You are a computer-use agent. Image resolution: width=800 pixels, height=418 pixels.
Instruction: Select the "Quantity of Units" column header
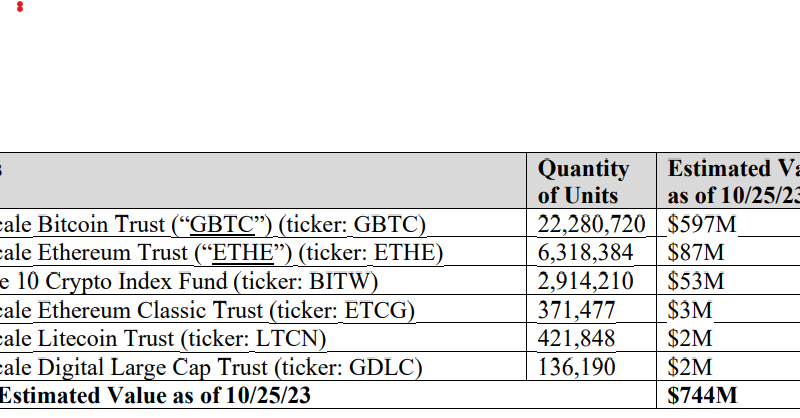pos(583,182)
